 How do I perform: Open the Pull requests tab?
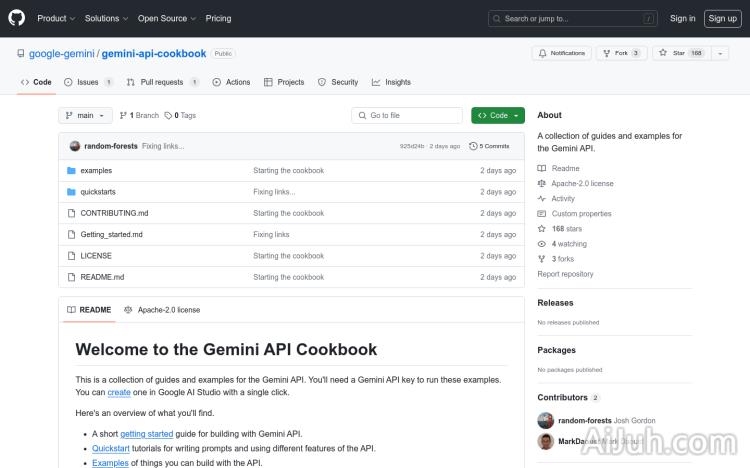163,82
